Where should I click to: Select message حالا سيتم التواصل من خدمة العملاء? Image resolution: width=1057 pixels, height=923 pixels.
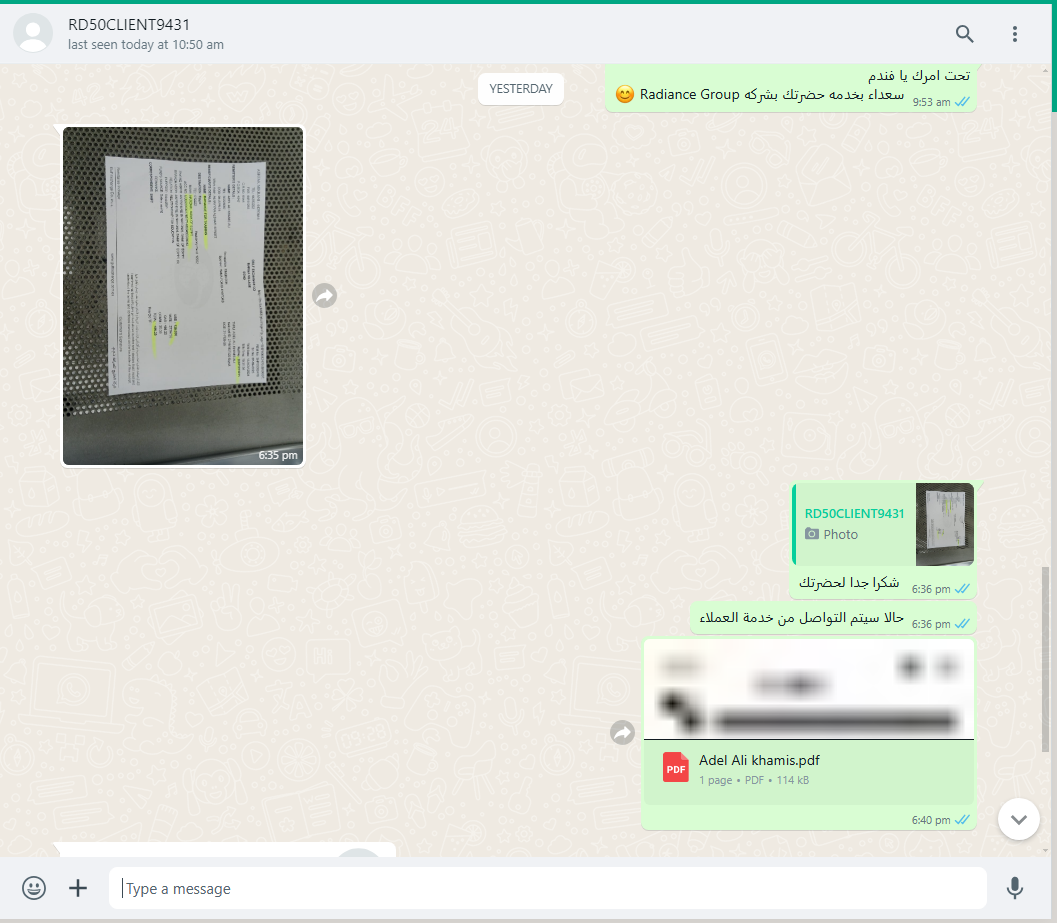(833, 618)
